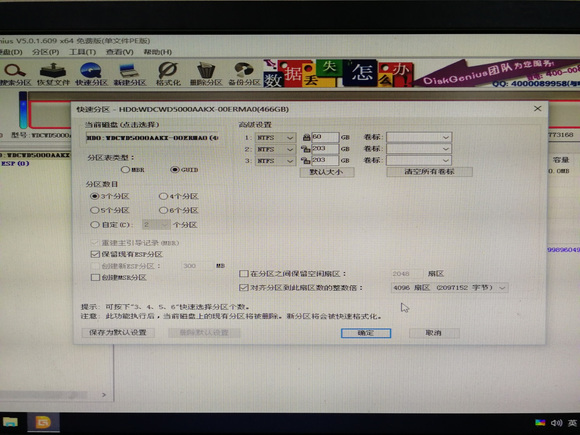Click the blue disk cylinder graphic
The width and height of the screenshot is (580, 435).
(23, 110)
